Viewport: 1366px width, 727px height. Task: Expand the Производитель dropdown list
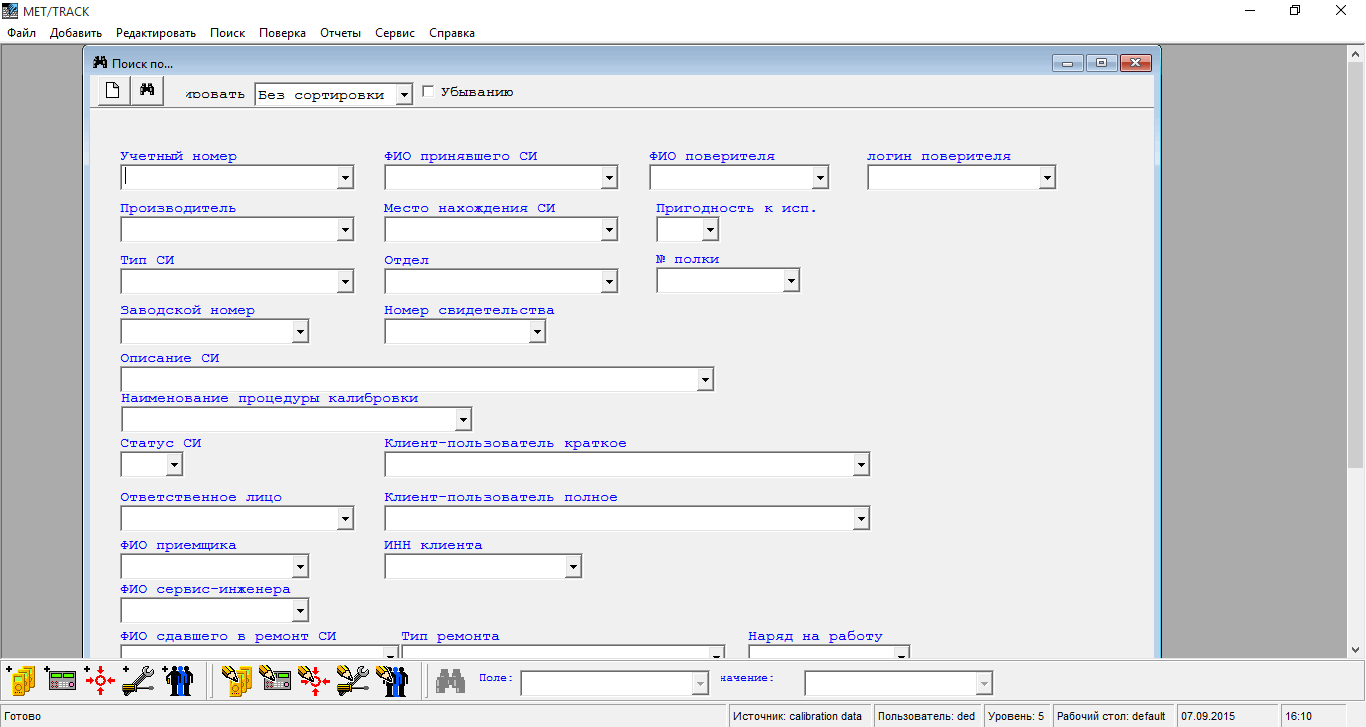[x=345, y=230]
